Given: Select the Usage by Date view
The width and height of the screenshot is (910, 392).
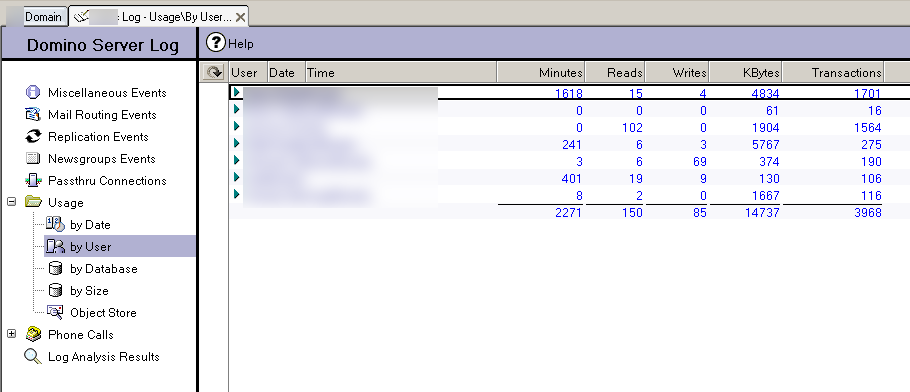Looking at the screenshot, I should (90, 225).
